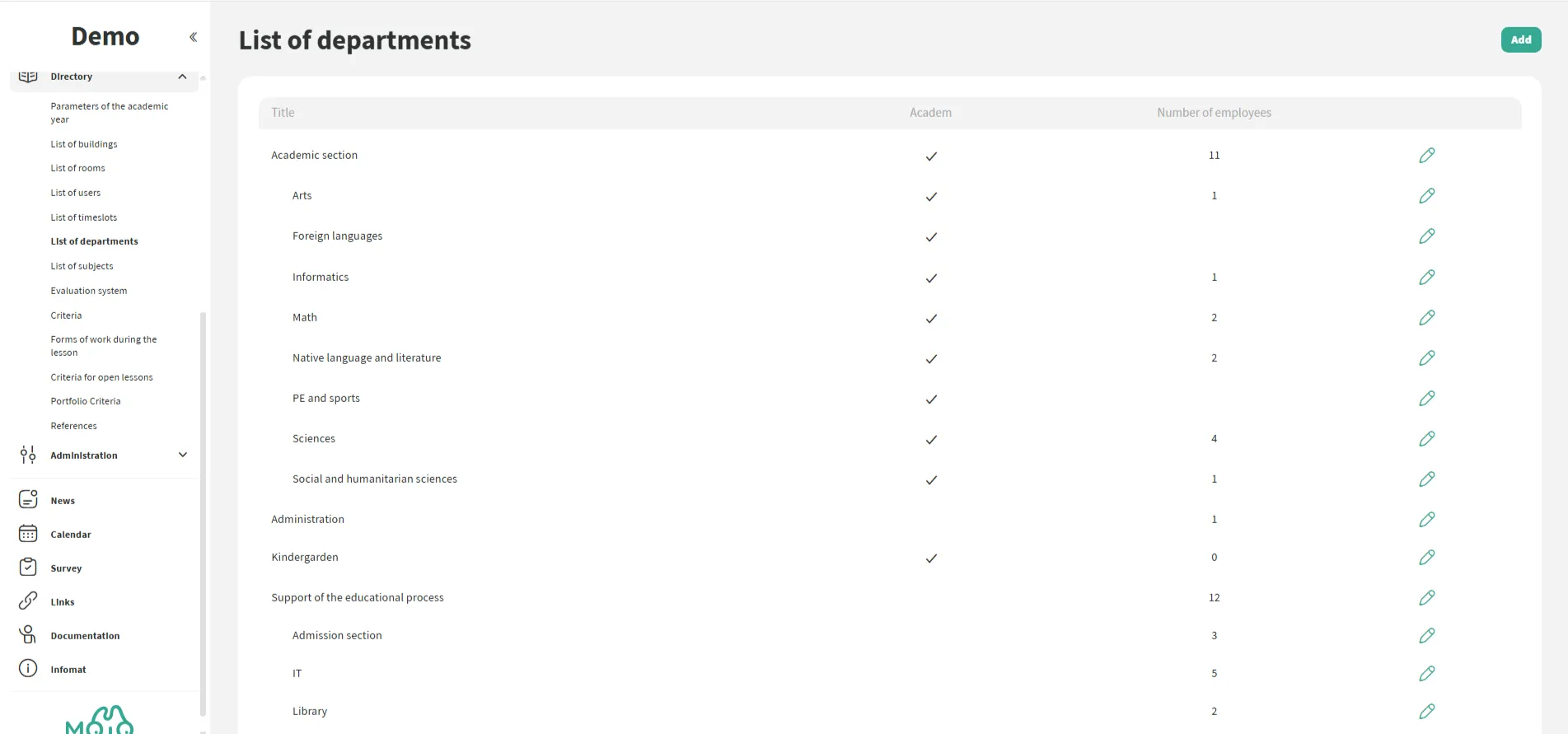Click the sidebar vertical scrollbar
Image resolution: width=1568 pixels, height=734 pixels.
coord(203,511)
